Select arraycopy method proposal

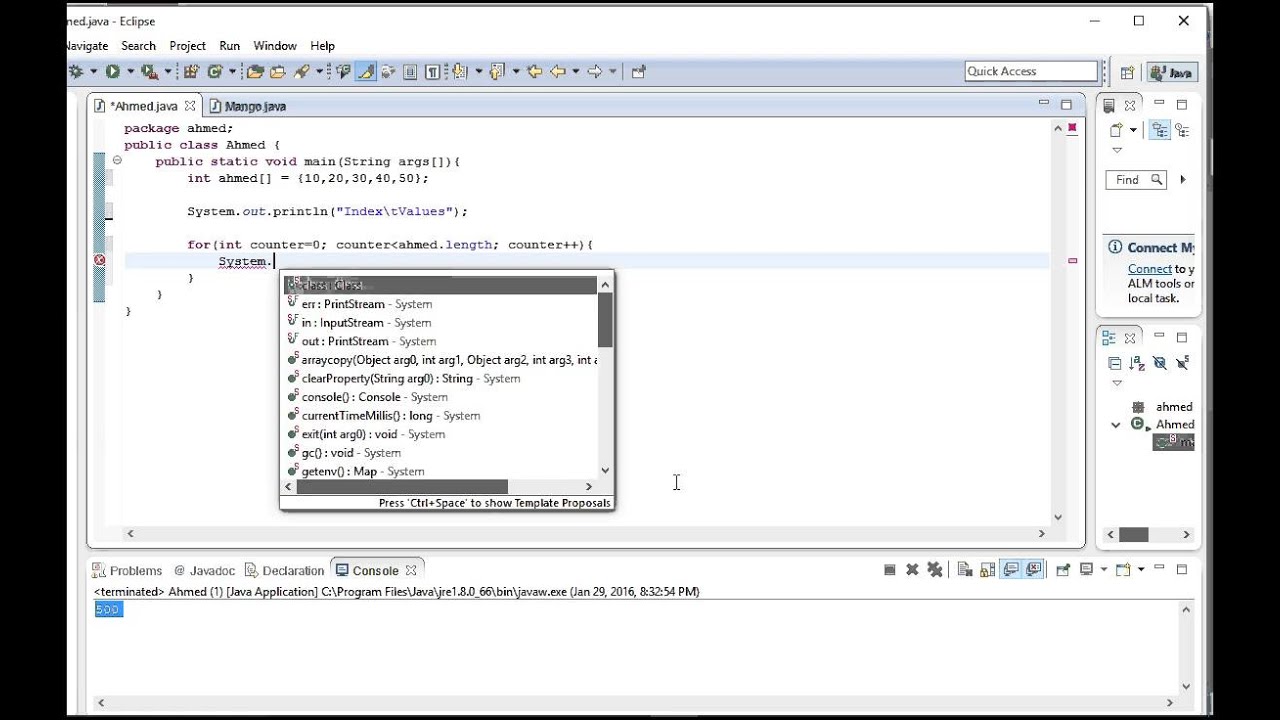coord(441,360)
